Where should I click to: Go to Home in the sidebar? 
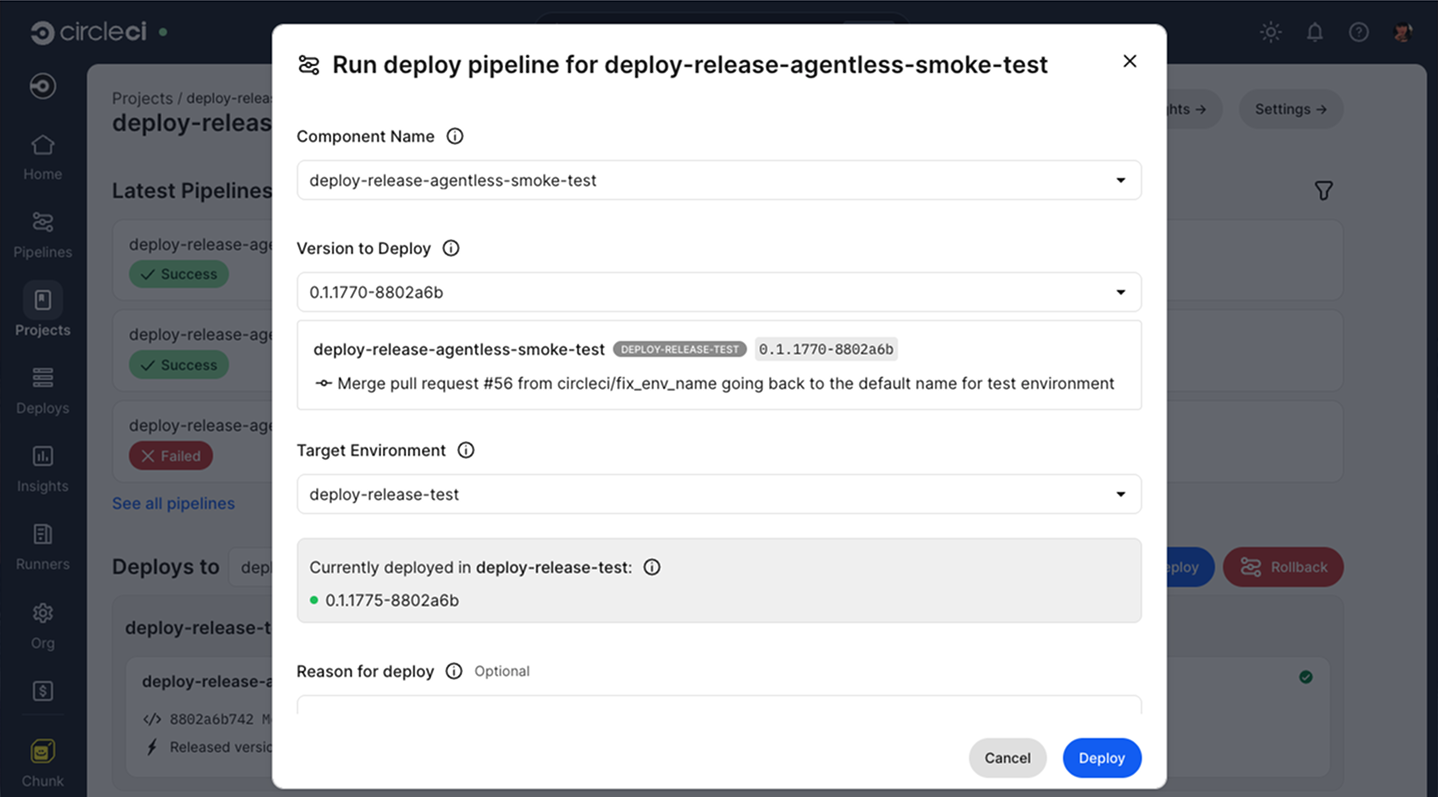[42, 156]
